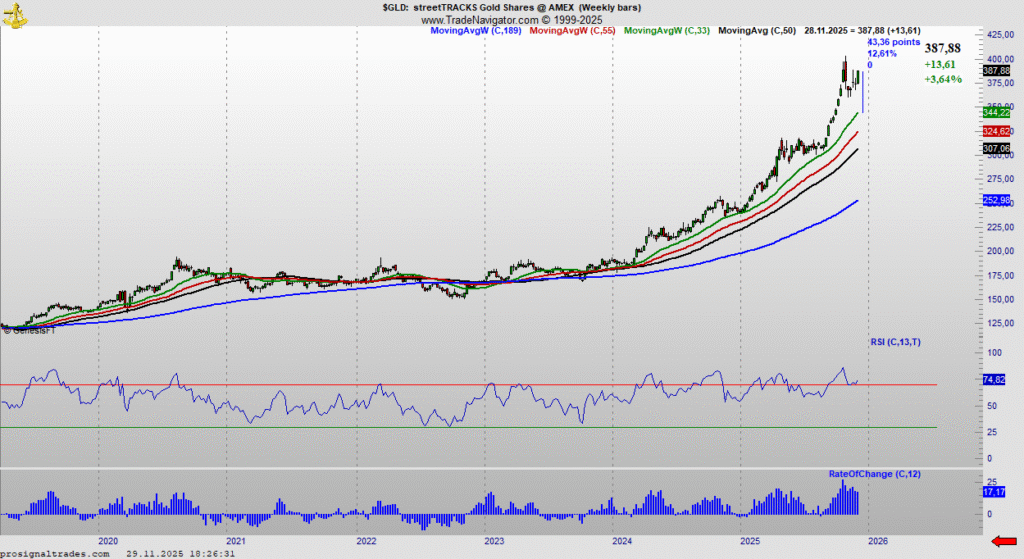Click the green '+13,61' change value
This screenshot has width=1024, height=559.
(x=940, y=65)
